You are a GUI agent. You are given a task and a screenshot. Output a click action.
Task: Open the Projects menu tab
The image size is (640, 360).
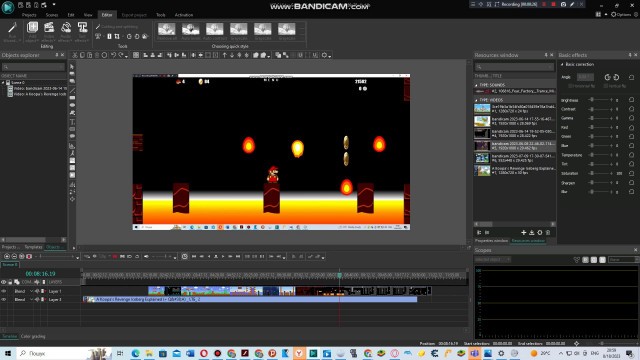point(29,15)
